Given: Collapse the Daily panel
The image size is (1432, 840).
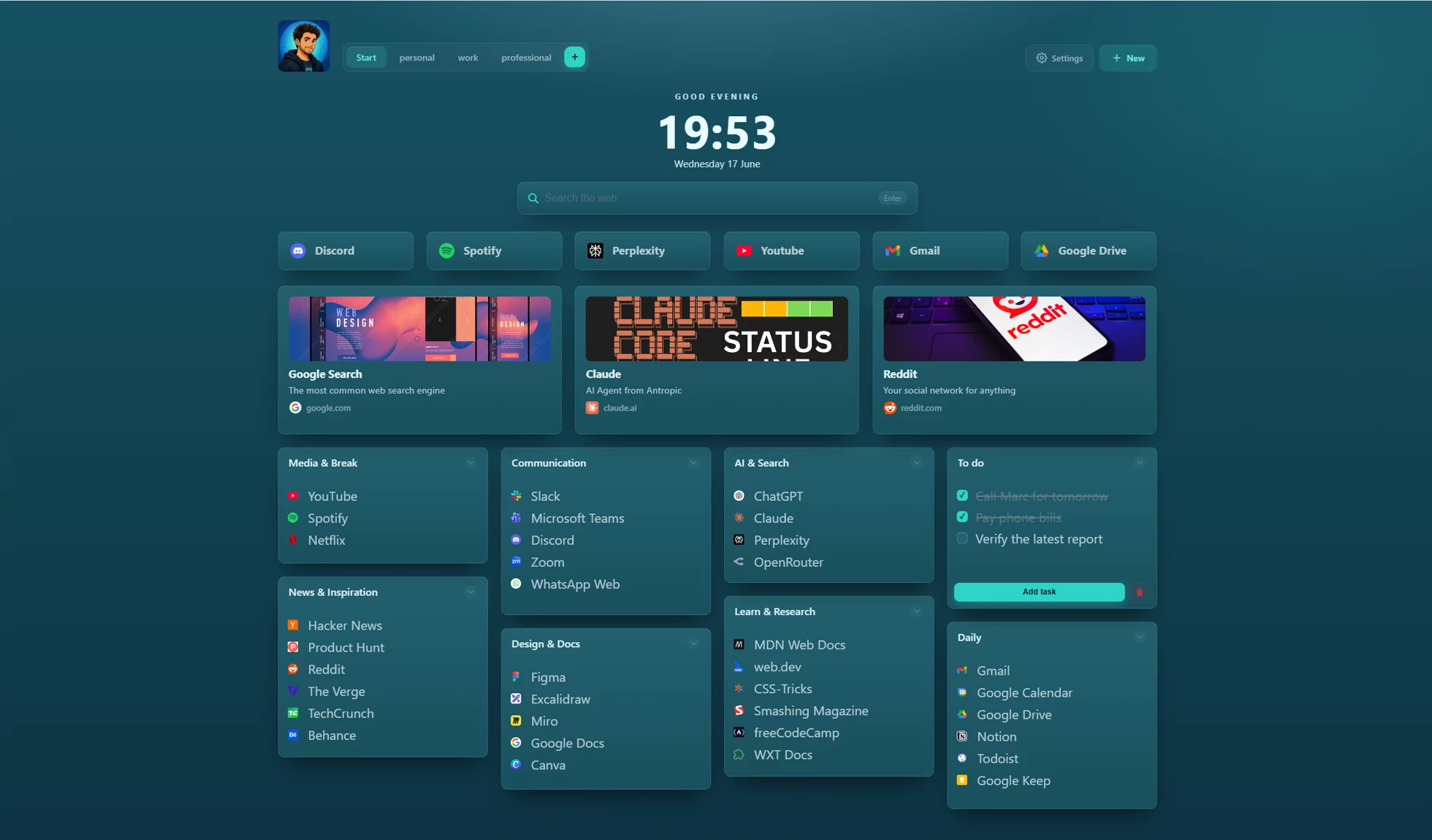Looking at the screenshot, I should click(1140, 637).
